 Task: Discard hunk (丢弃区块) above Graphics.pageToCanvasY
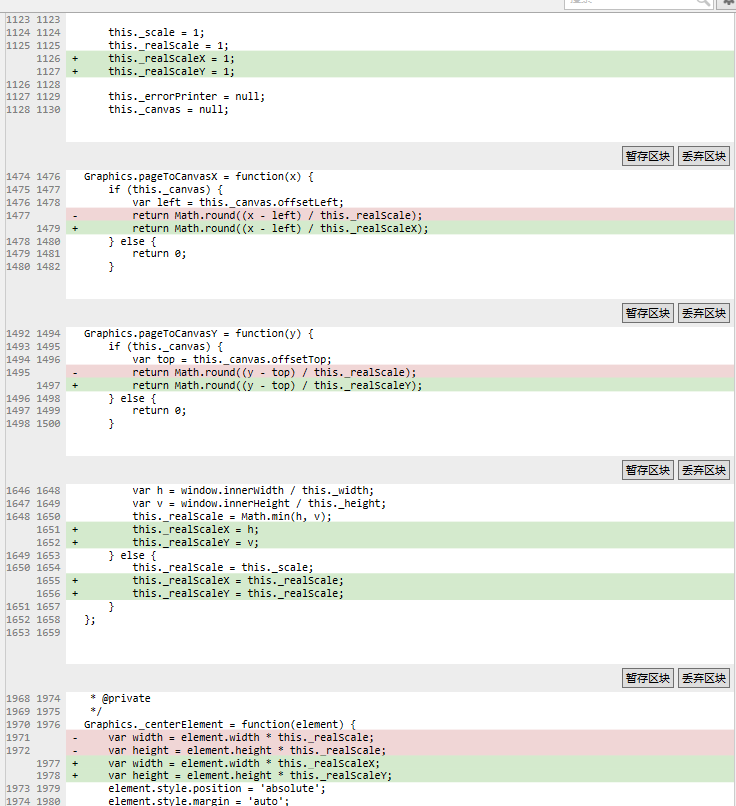click(704, 313)
